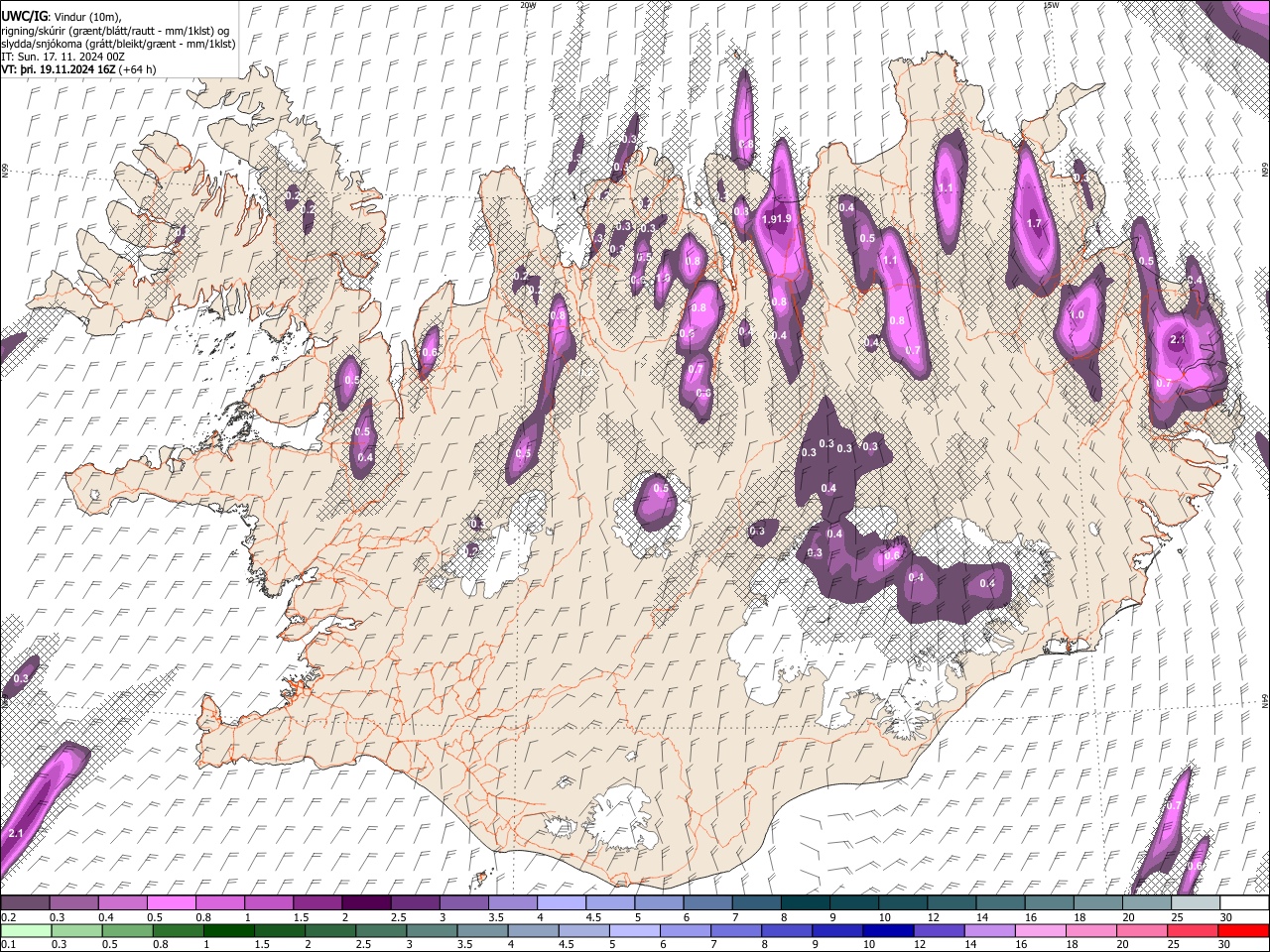Click the 'slydda/snjókoma' snow legend description line

[118, 44]
